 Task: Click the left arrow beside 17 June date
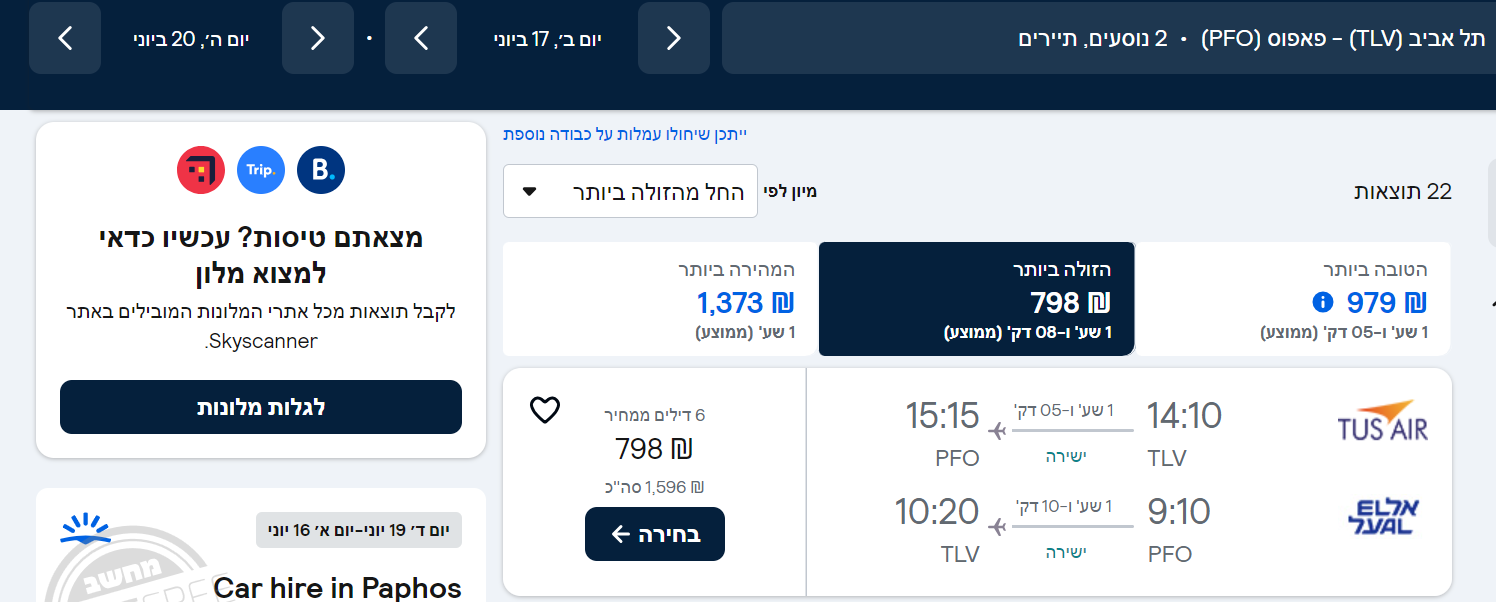pos(421,38)
